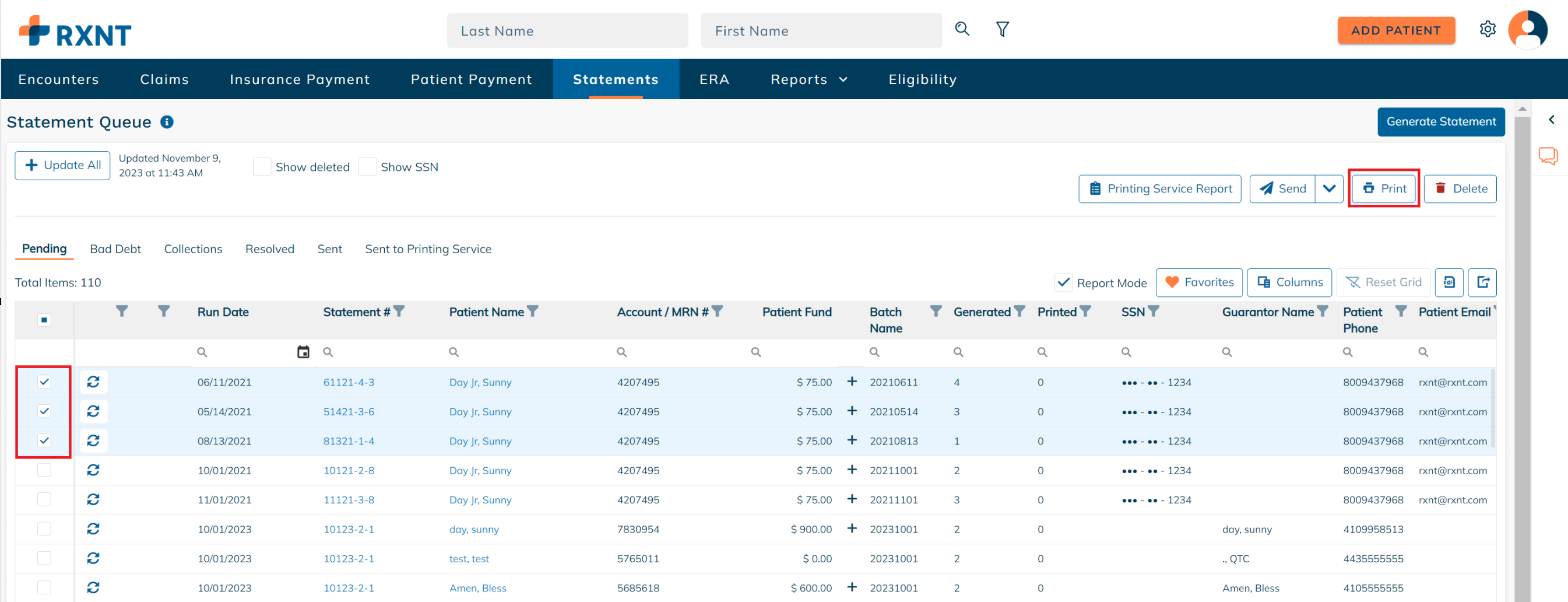Click the Printed column filter funnel
This screenshot has width=1568, height=602.
[x=1085, y=311]
